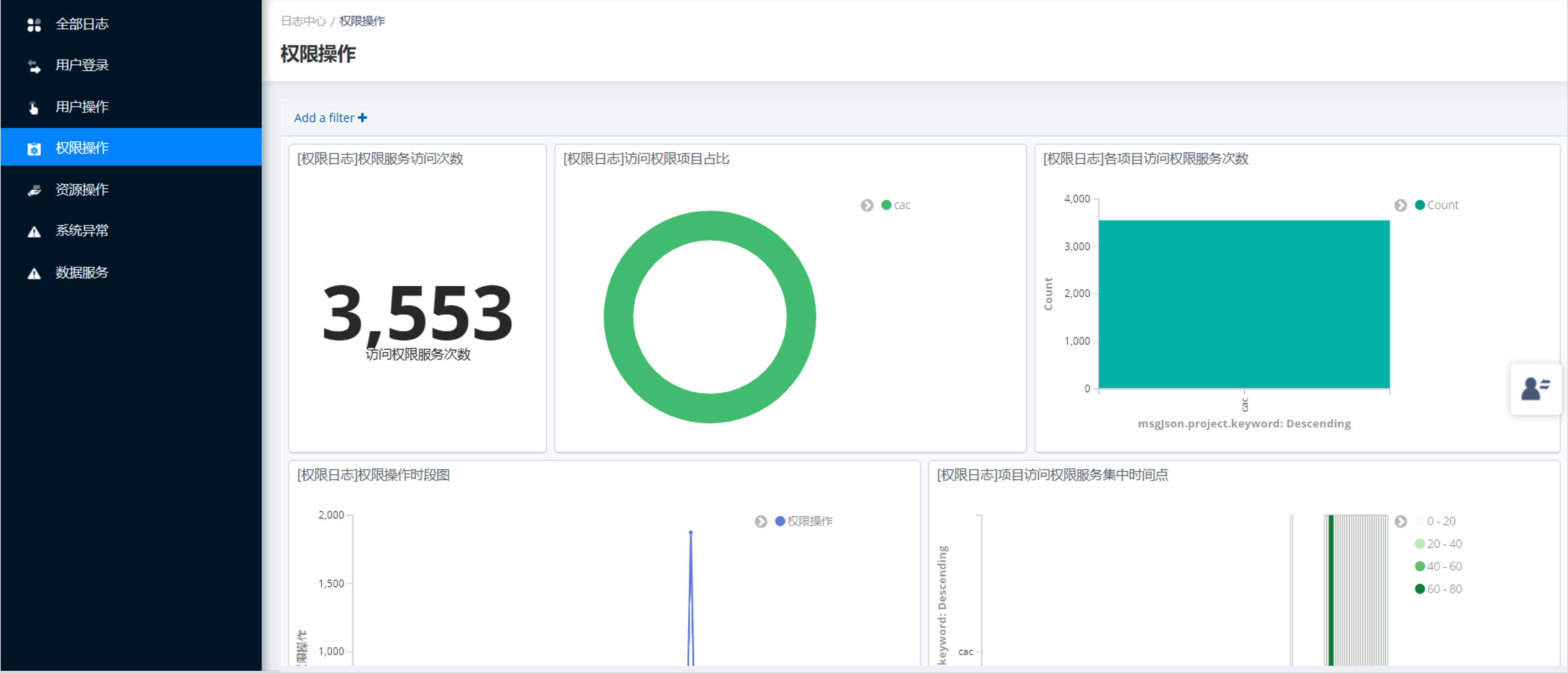This screenshot has height=674, width=1568.
Task: Click the msgJson.project.keyword: Descending axis label
Action: 1244,424
